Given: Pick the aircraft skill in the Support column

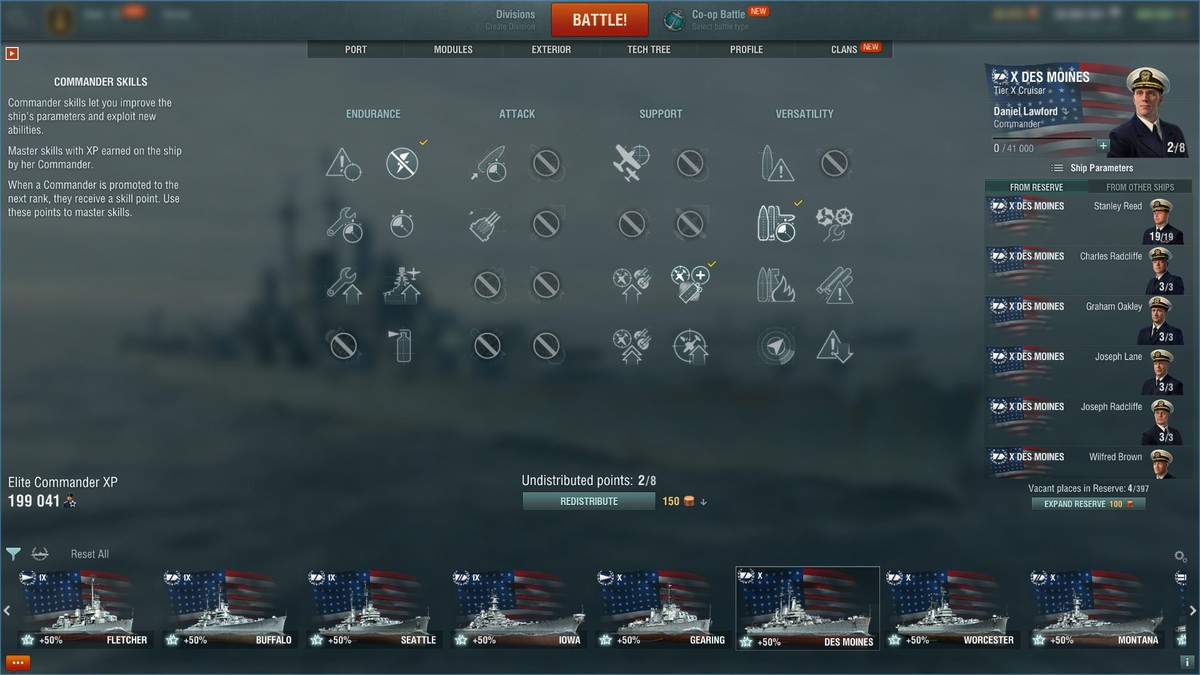Looking at the screenshot, I should coord(631,162).
